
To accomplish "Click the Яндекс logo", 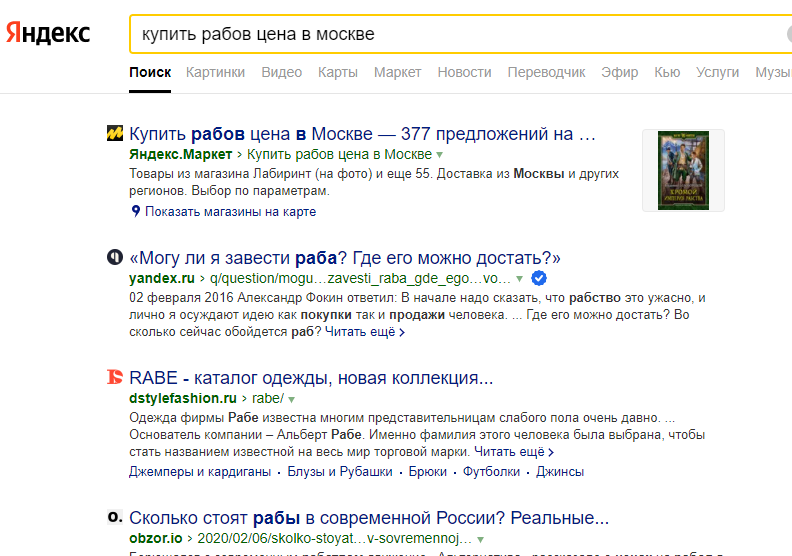I will (x=47, y=33).
